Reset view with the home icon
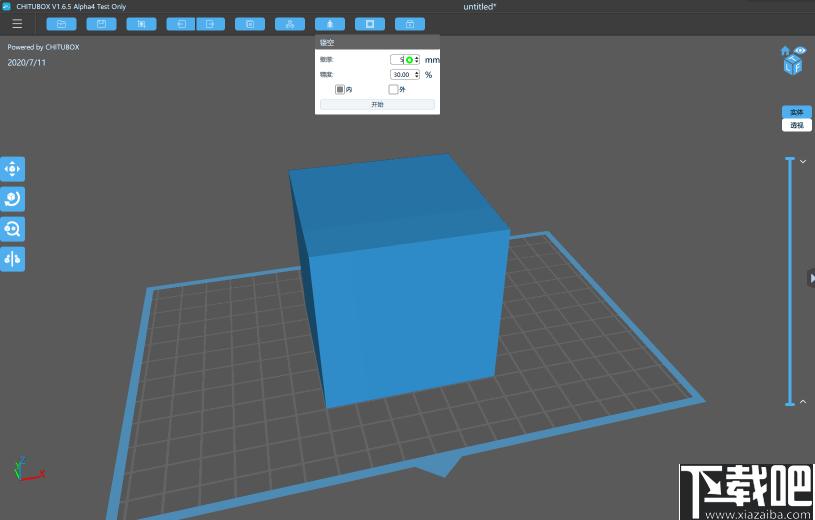This screenshot has width=815, height=520. click(x=785, y=50)
